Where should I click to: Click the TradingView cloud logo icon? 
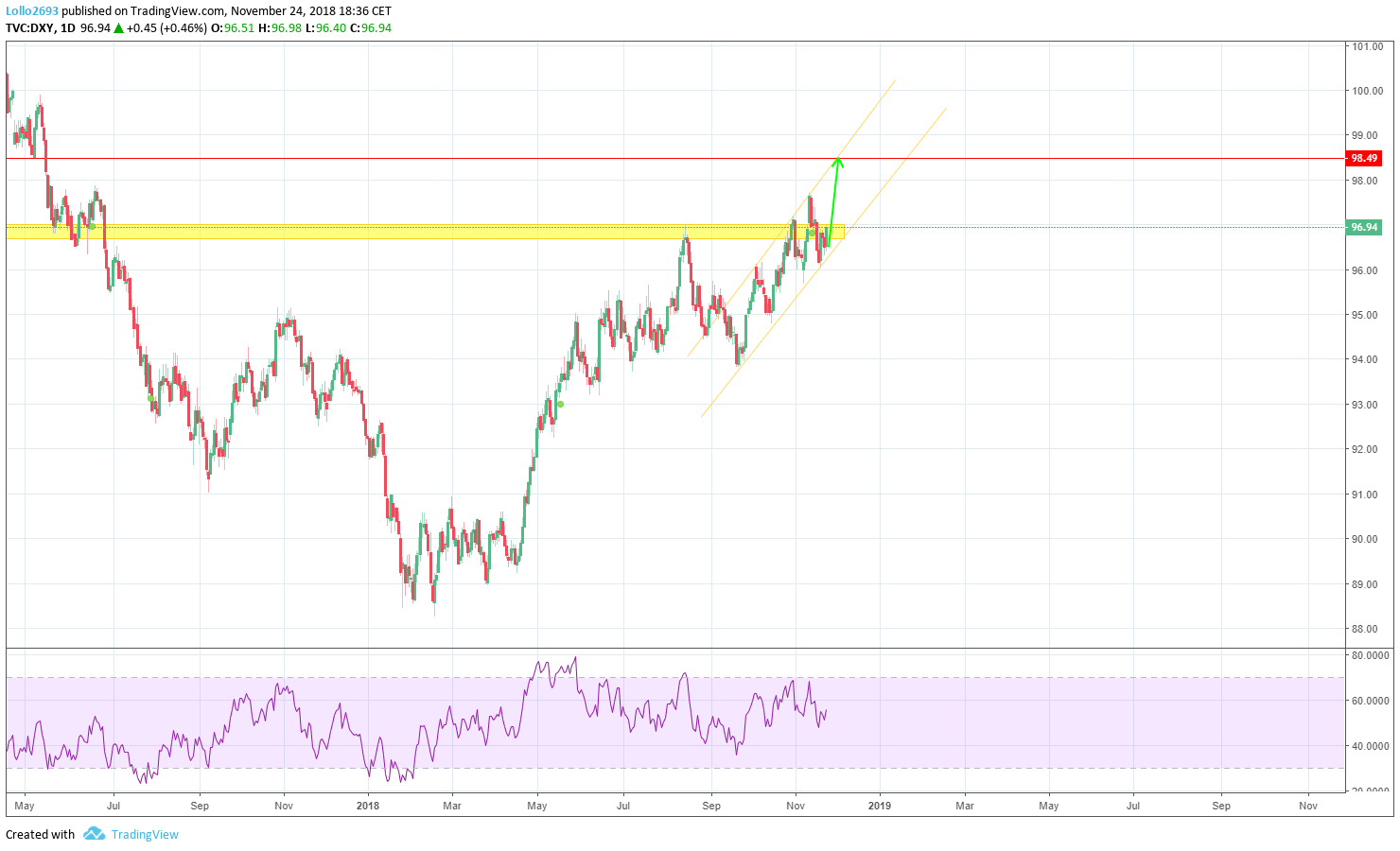(x=94, y=833)
